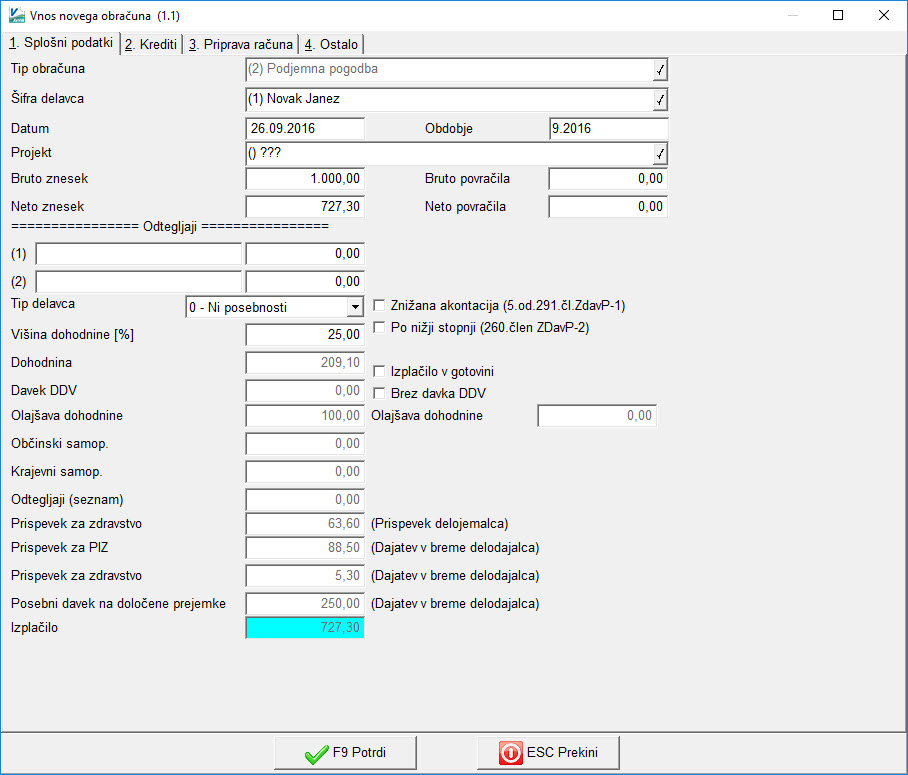The image size is (908, 775).
Task: Click the Neto povračila field
Action: pos(608,206)
